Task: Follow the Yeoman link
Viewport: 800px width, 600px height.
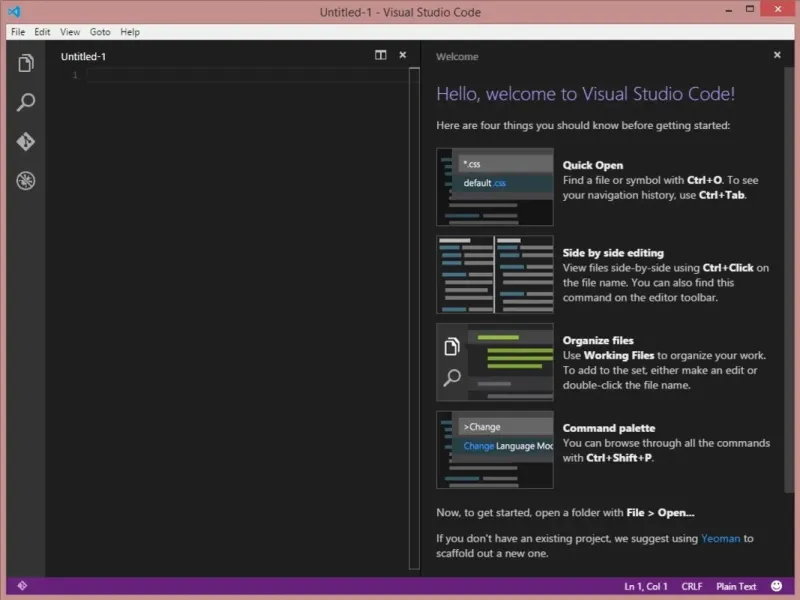Action: 720,538
